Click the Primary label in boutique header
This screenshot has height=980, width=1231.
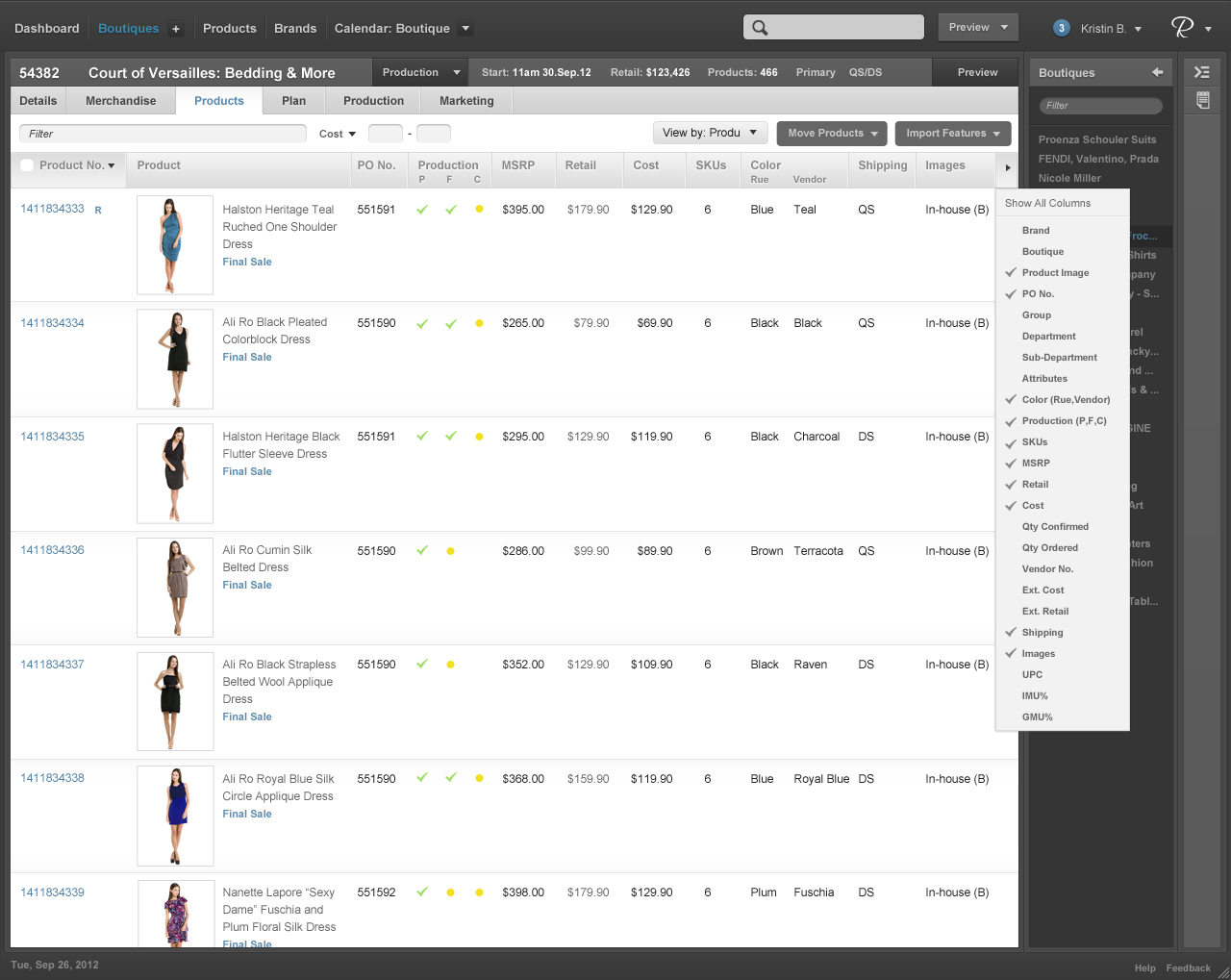tap(816, 72)
